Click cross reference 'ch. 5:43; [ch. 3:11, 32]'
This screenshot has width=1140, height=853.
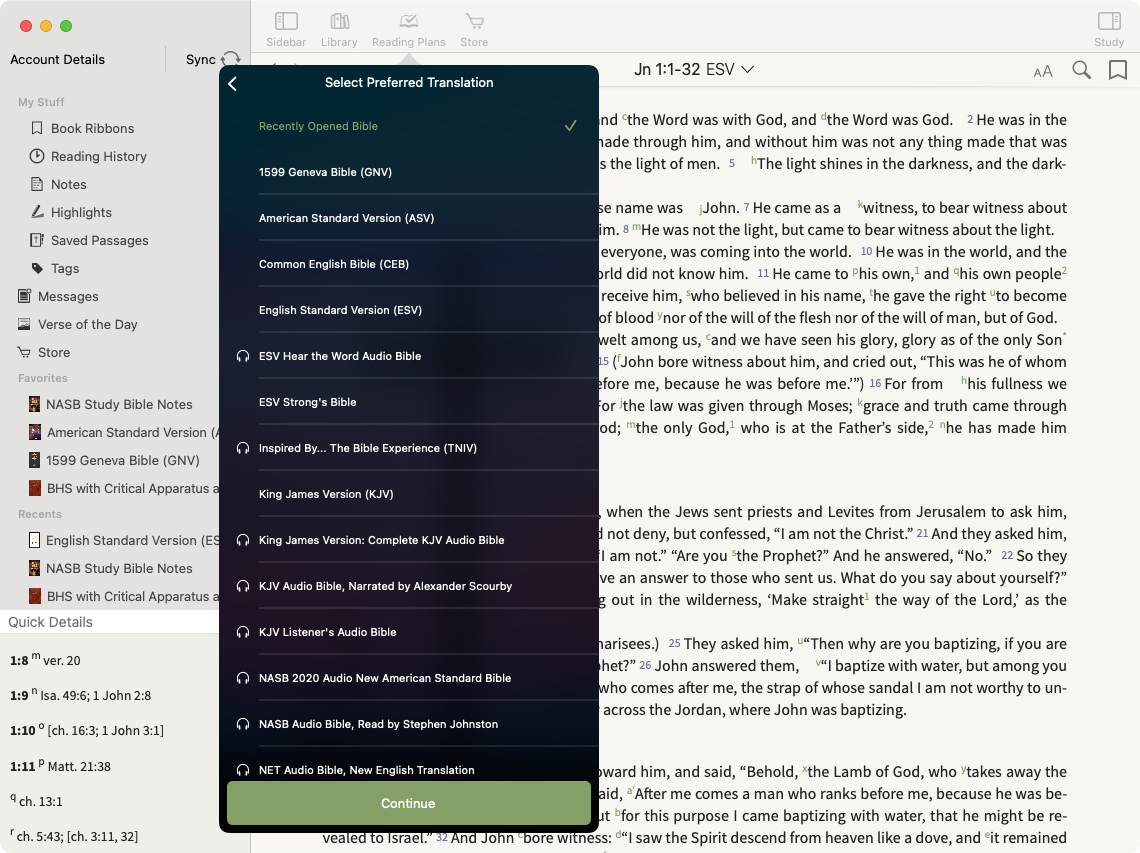point(77,837)
